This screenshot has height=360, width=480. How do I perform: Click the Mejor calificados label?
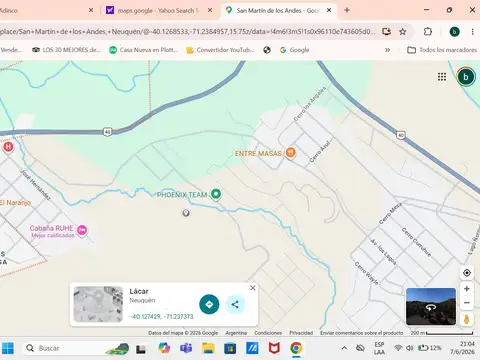coord(53,235)
